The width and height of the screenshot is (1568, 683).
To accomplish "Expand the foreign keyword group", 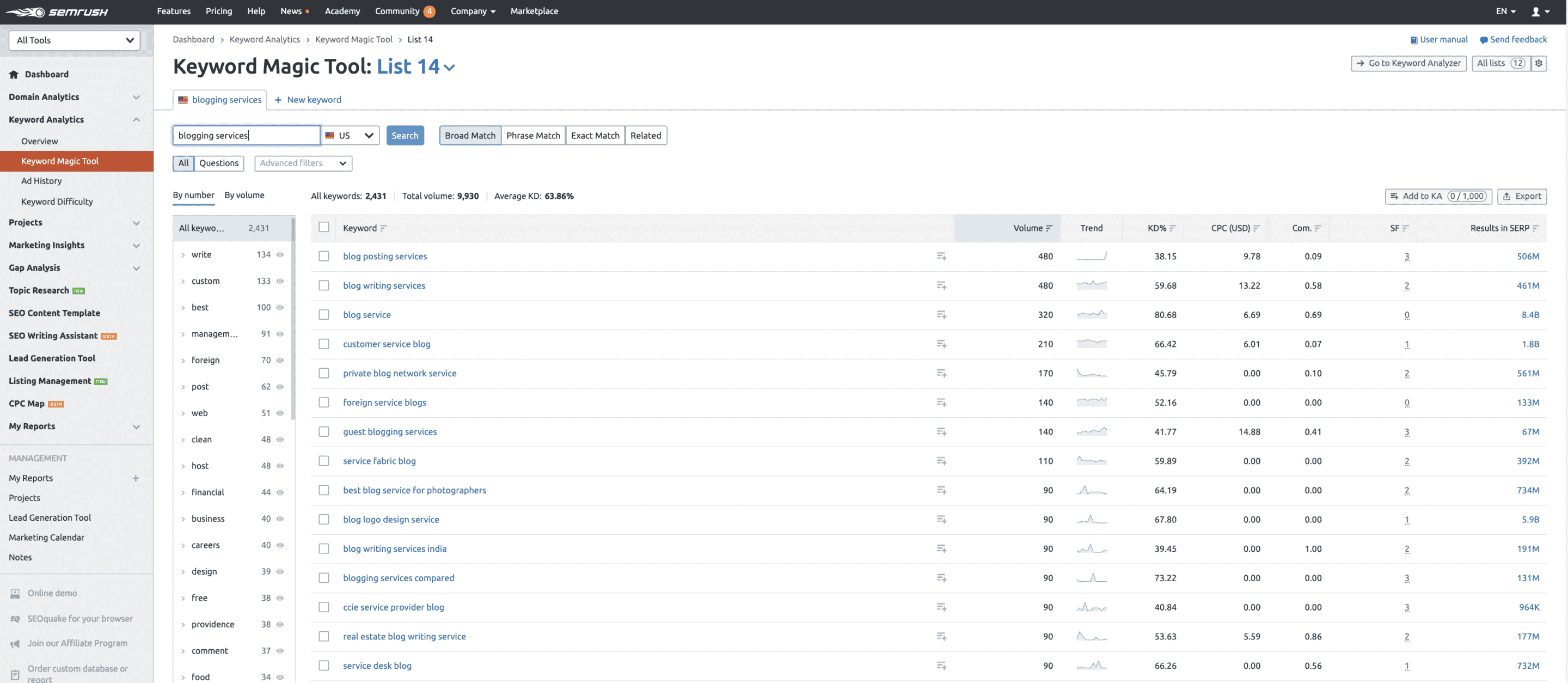I will (x=183, y=361).
